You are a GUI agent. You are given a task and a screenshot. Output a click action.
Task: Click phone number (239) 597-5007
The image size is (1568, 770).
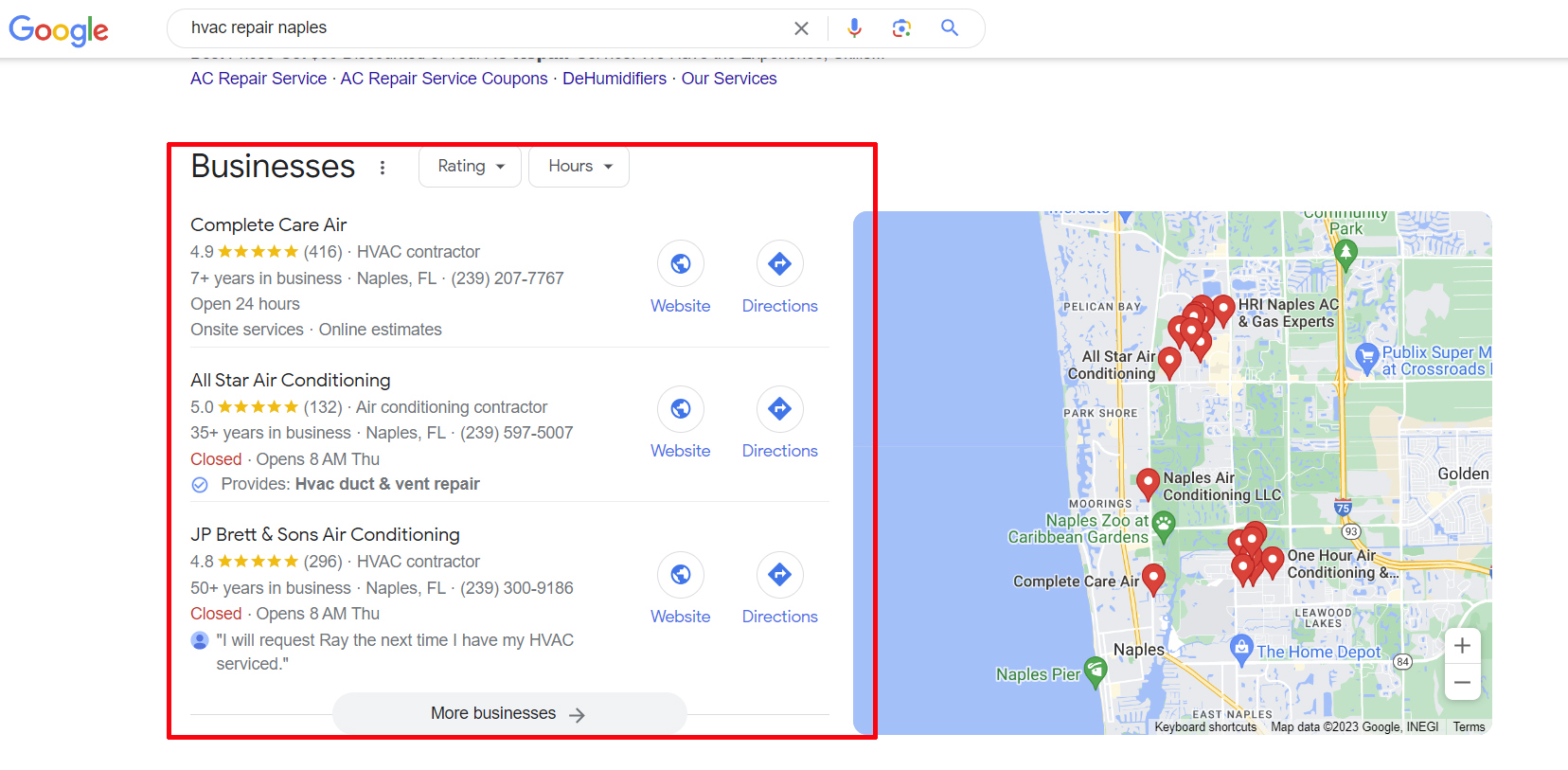517,433
